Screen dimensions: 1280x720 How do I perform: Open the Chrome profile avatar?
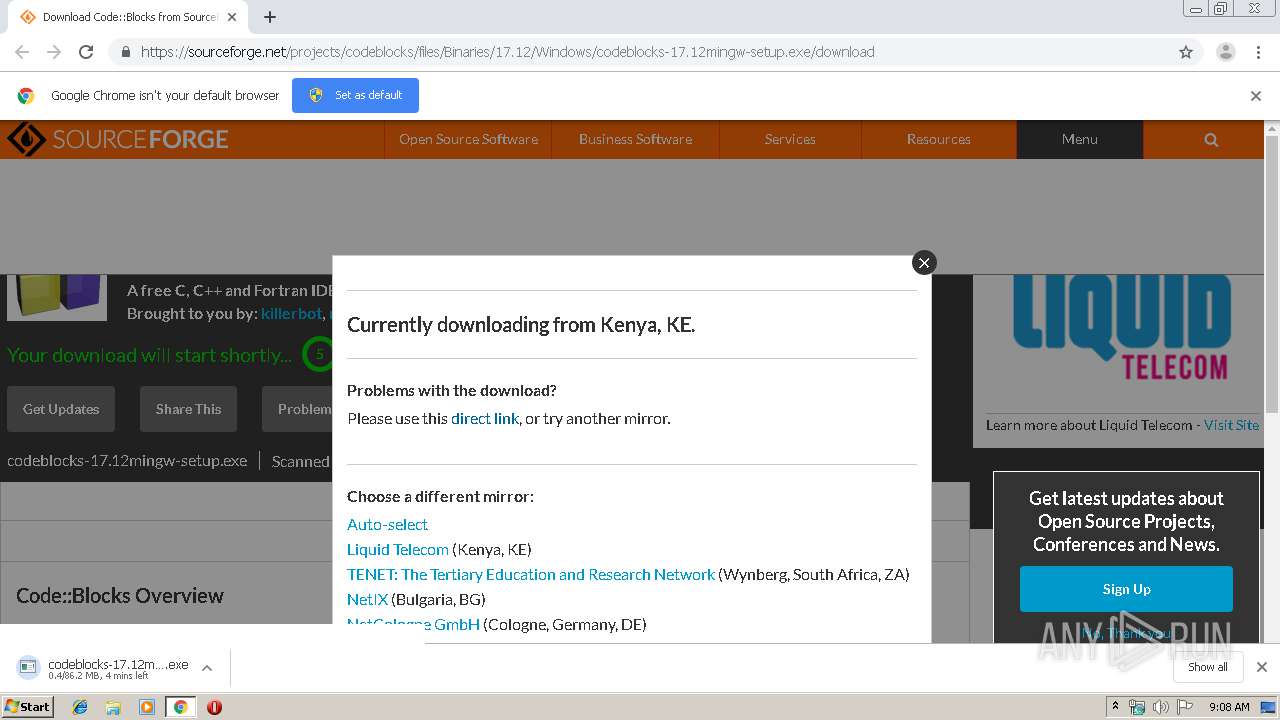pos(1225,52)
